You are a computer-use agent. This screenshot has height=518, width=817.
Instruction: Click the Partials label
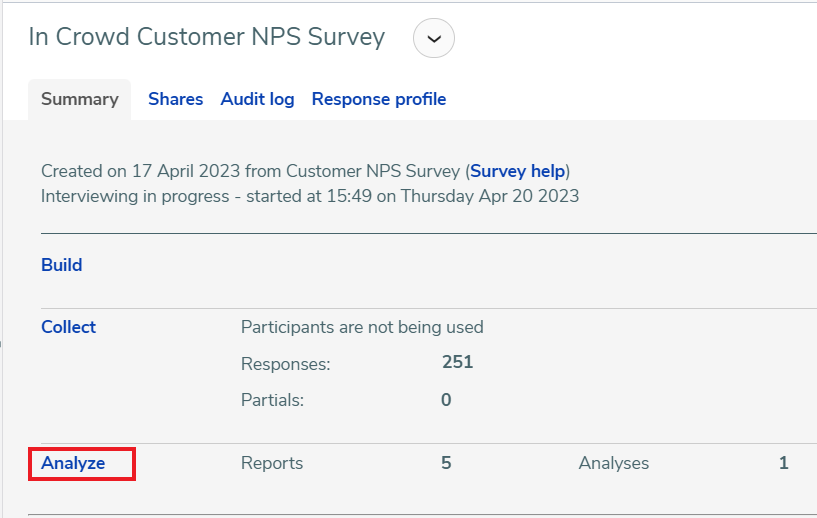tap(272, 400)
